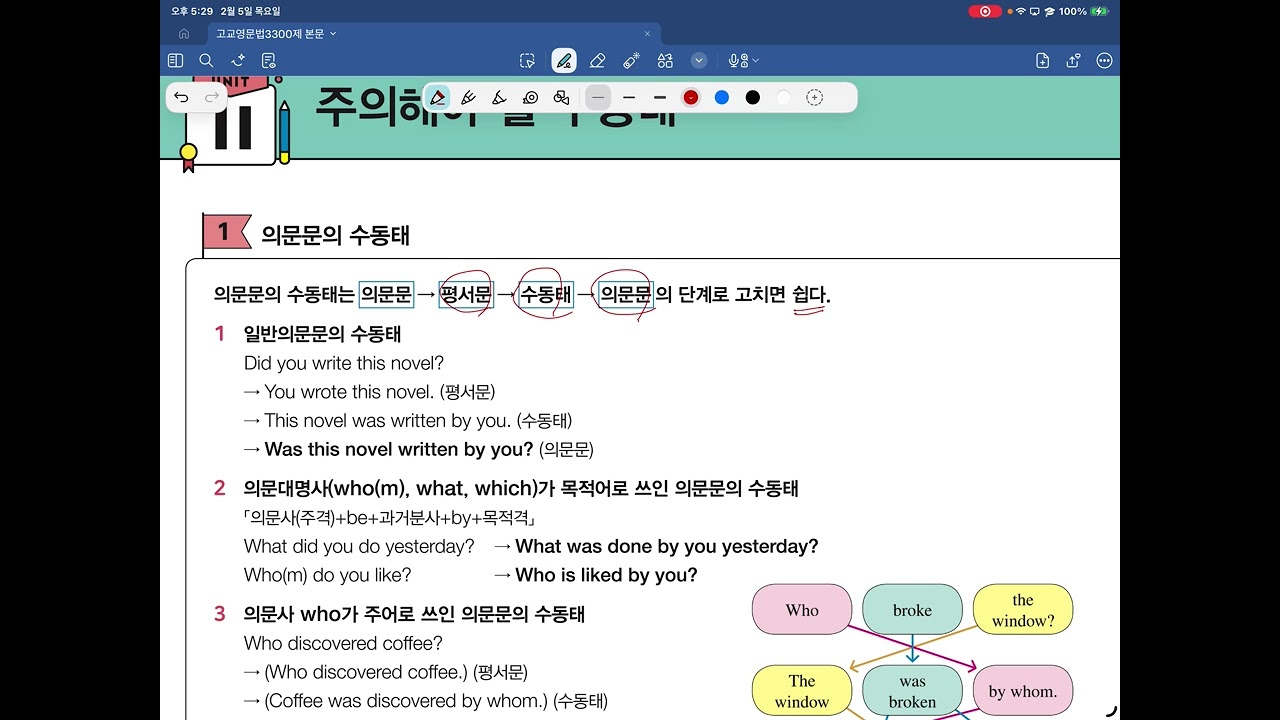Tap the time display 오후 5:29
Image resolution: width=1280 pixels, height=720 pixels.
pos(192,11)
